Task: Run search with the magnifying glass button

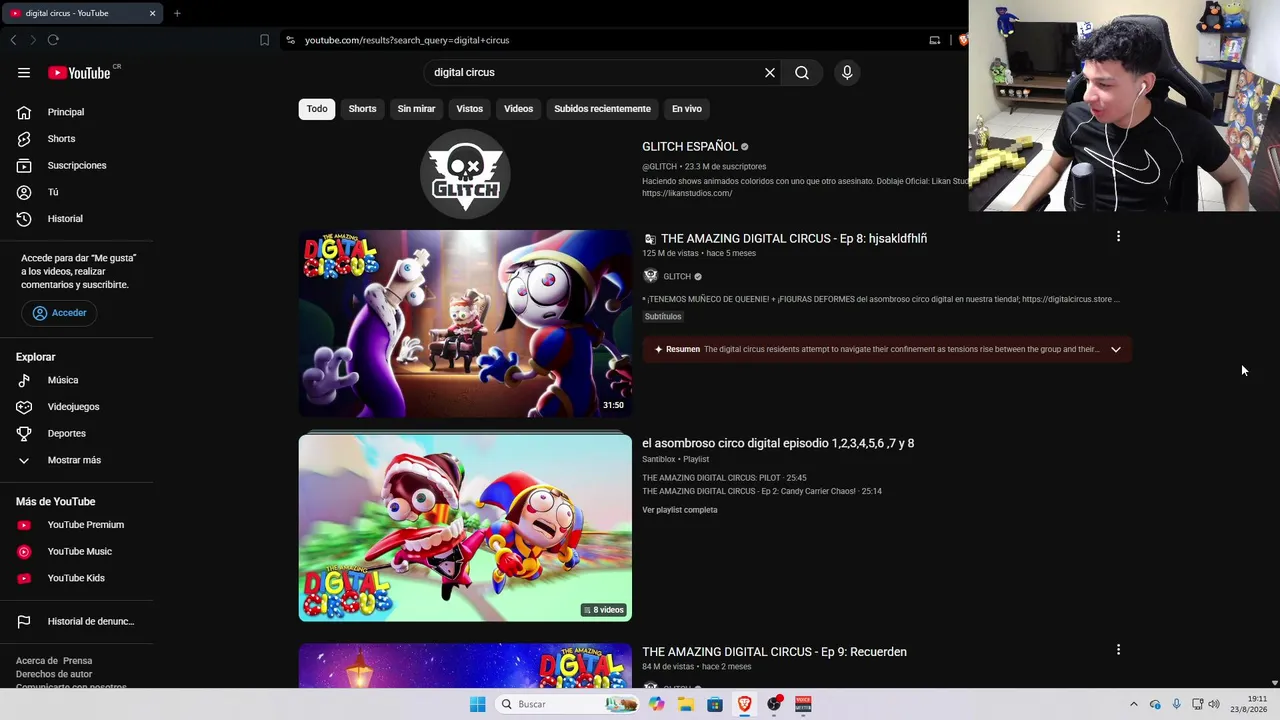Action: (802, 73)
